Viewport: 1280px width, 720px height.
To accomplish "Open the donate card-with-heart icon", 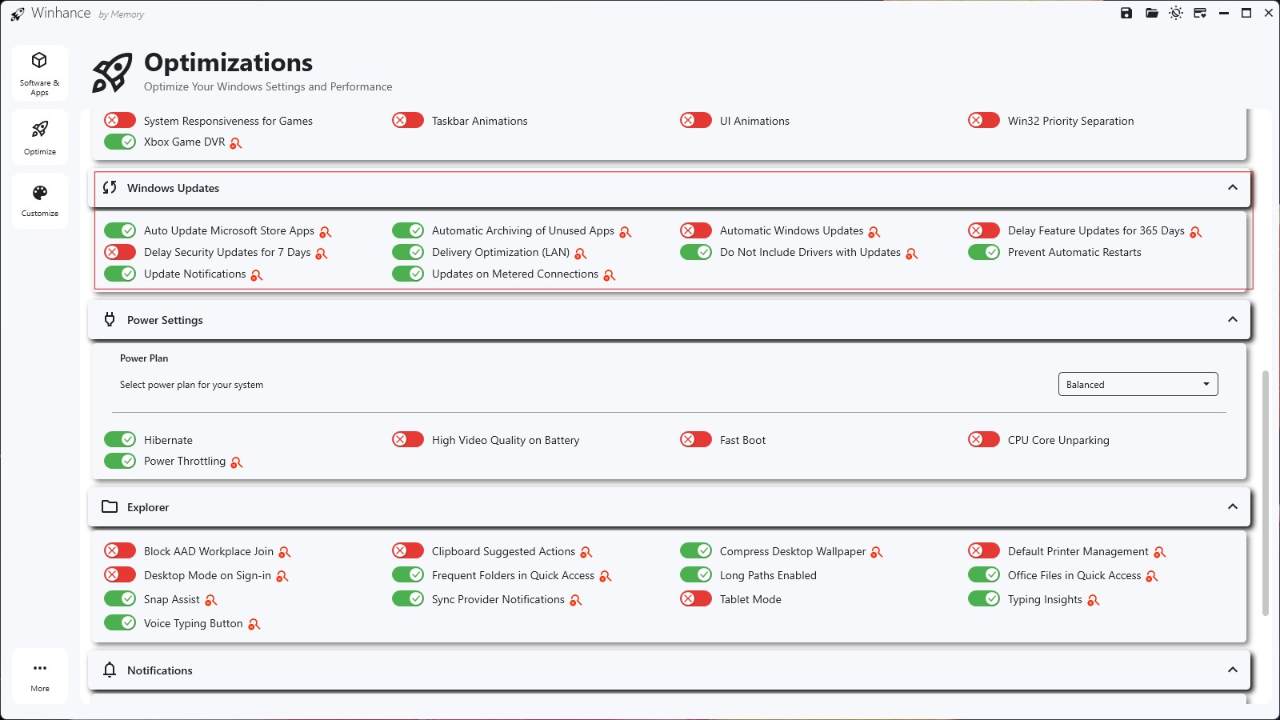I will tap(1200, 13).
